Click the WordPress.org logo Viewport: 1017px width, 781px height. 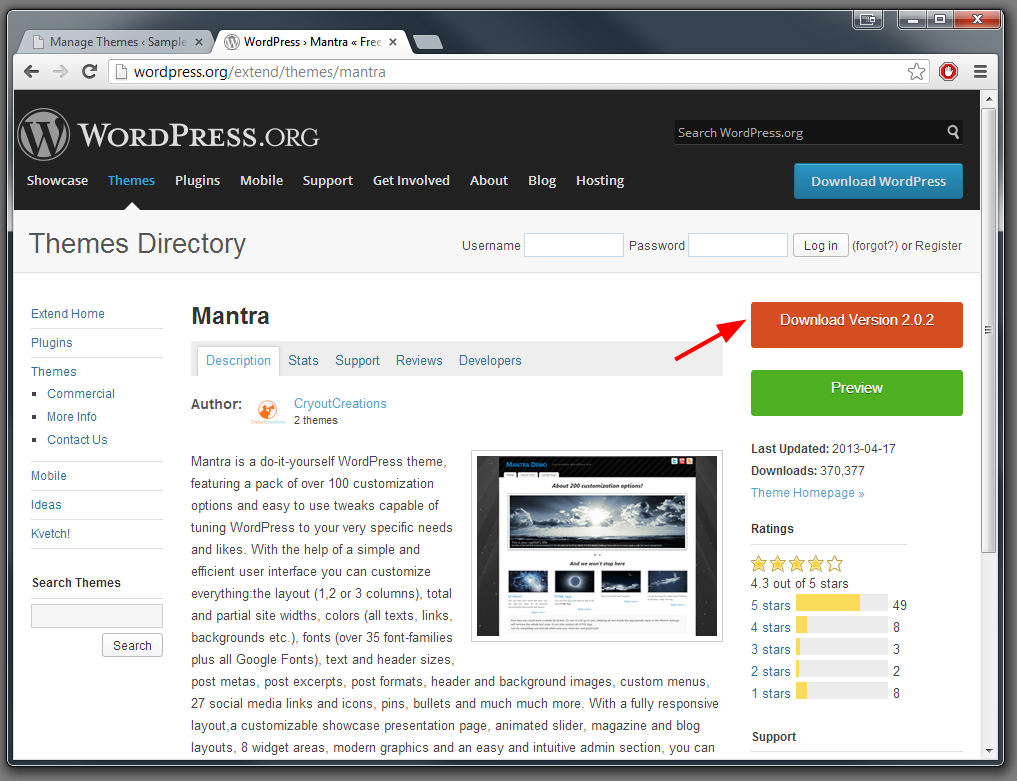[x=169, y=135]
